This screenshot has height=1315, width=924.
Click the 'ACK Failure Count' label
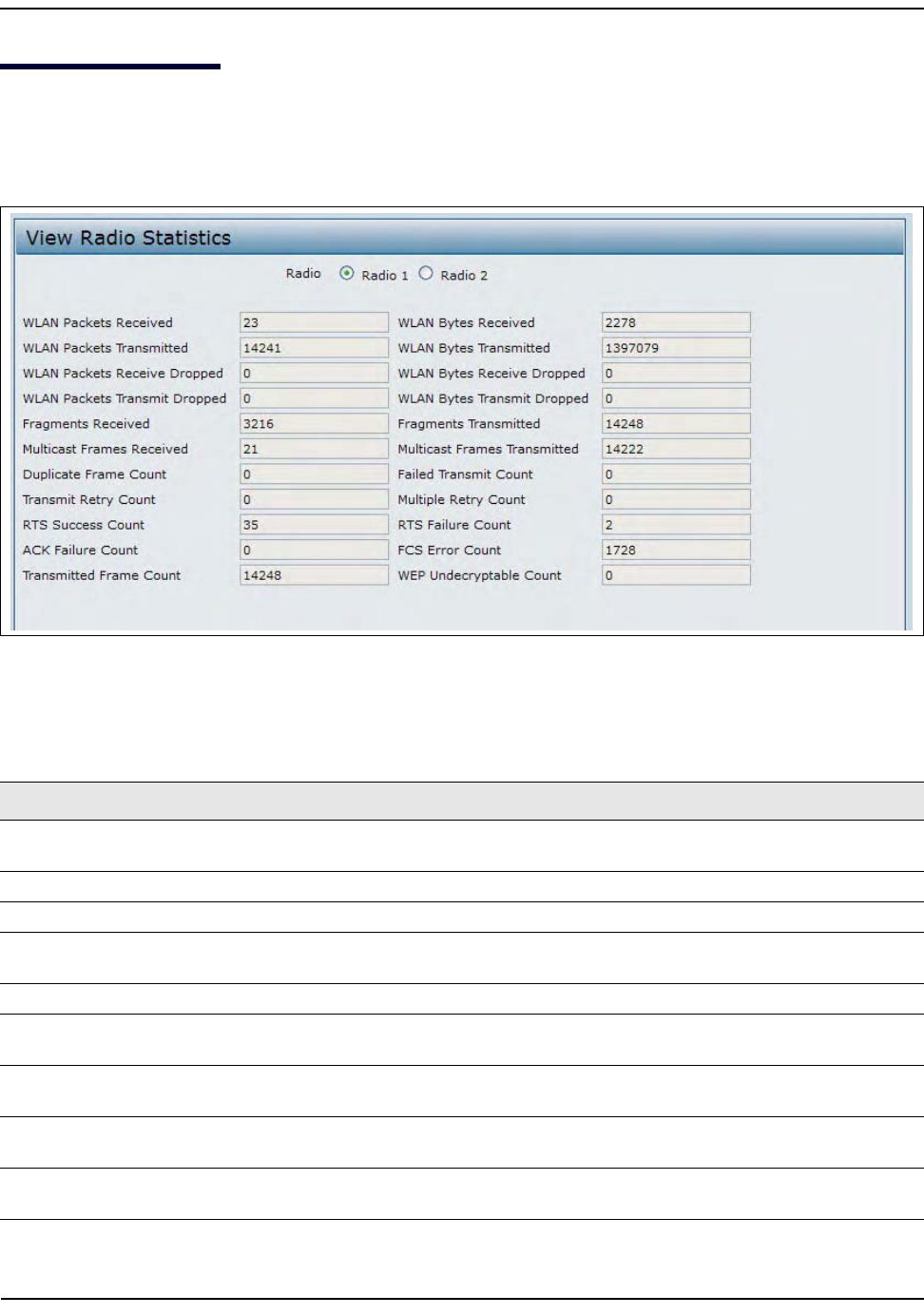80,550
